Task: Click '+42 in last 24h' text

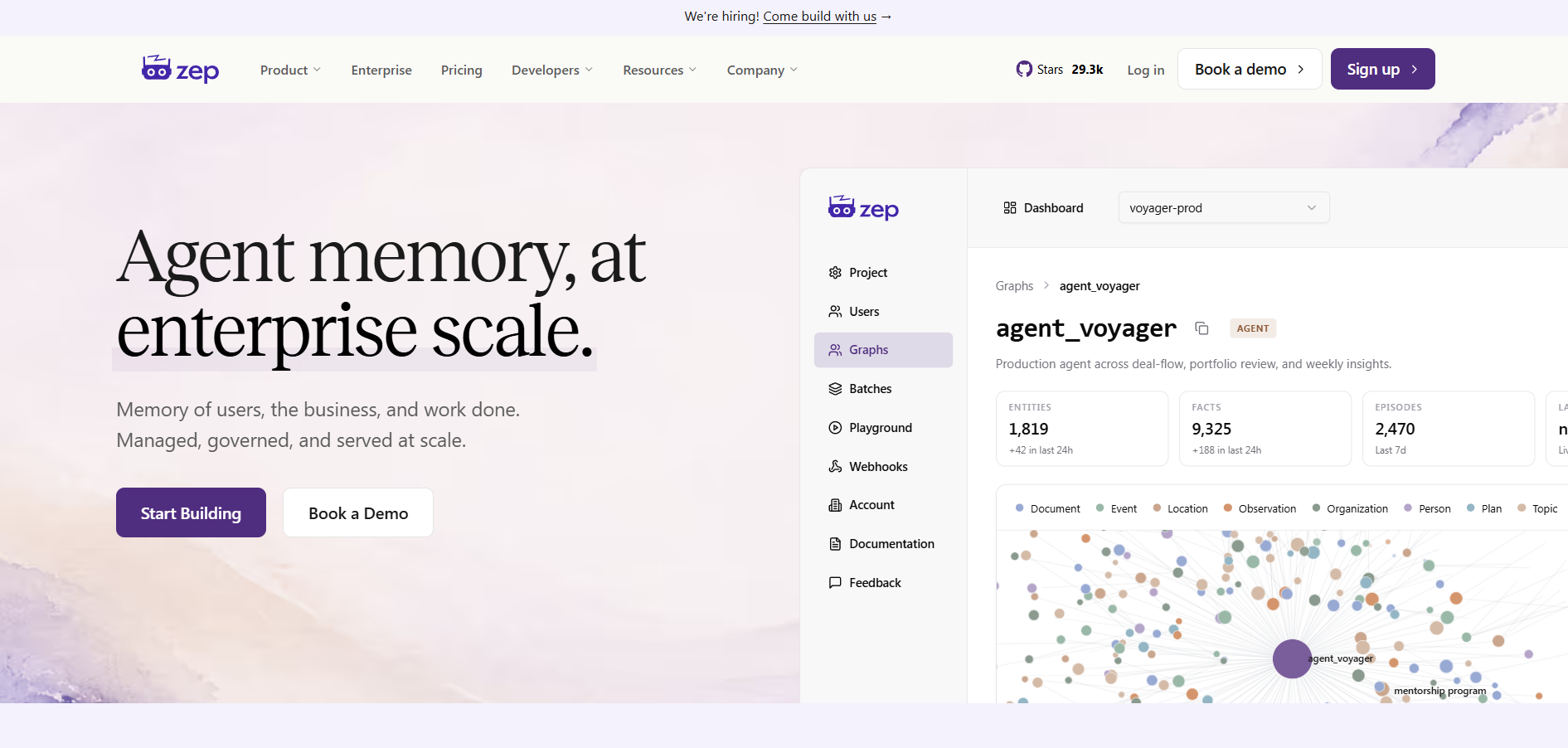Action: point(1041,450)
